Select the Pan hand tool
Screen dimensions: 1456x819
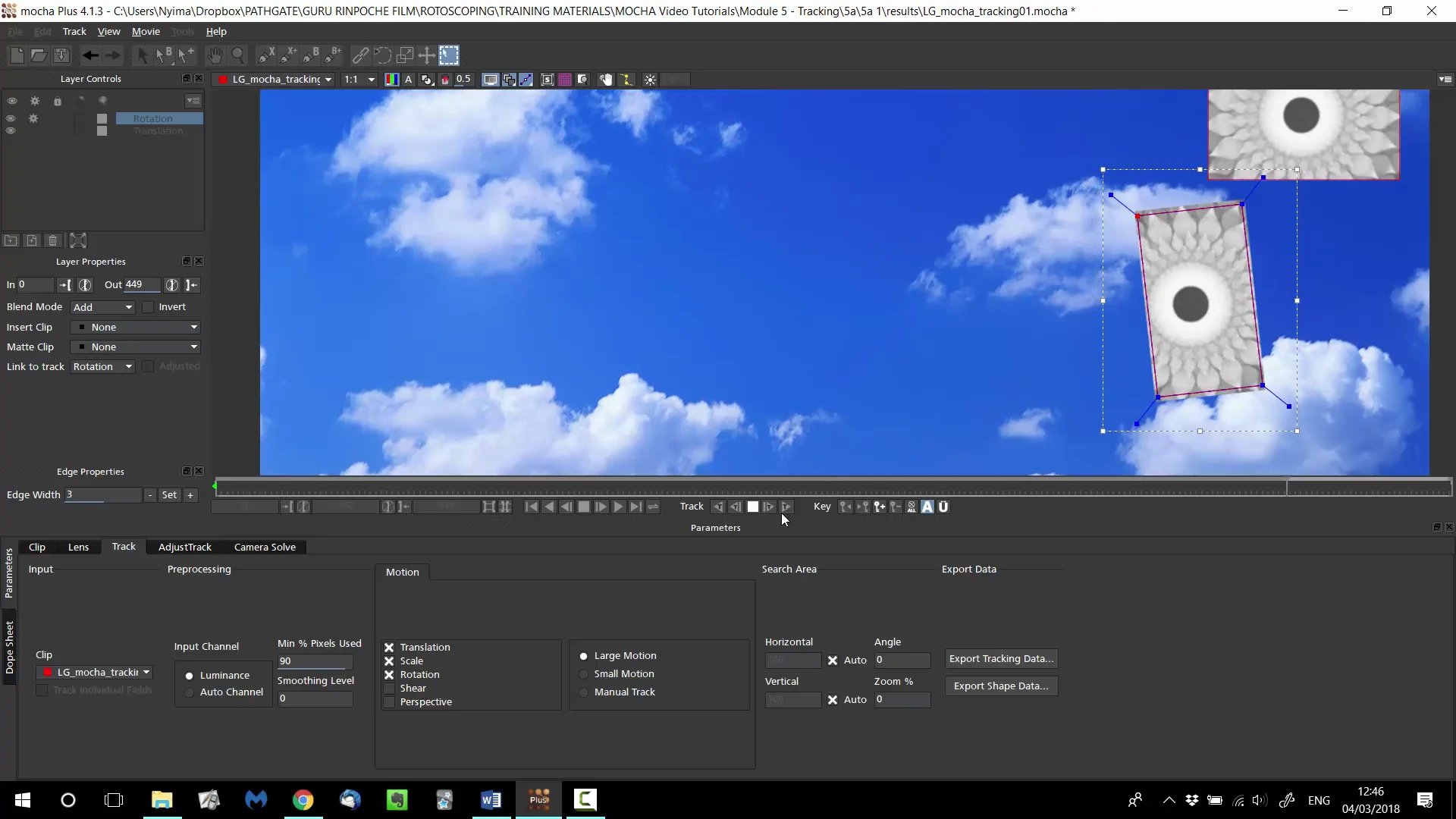(215, 55)
